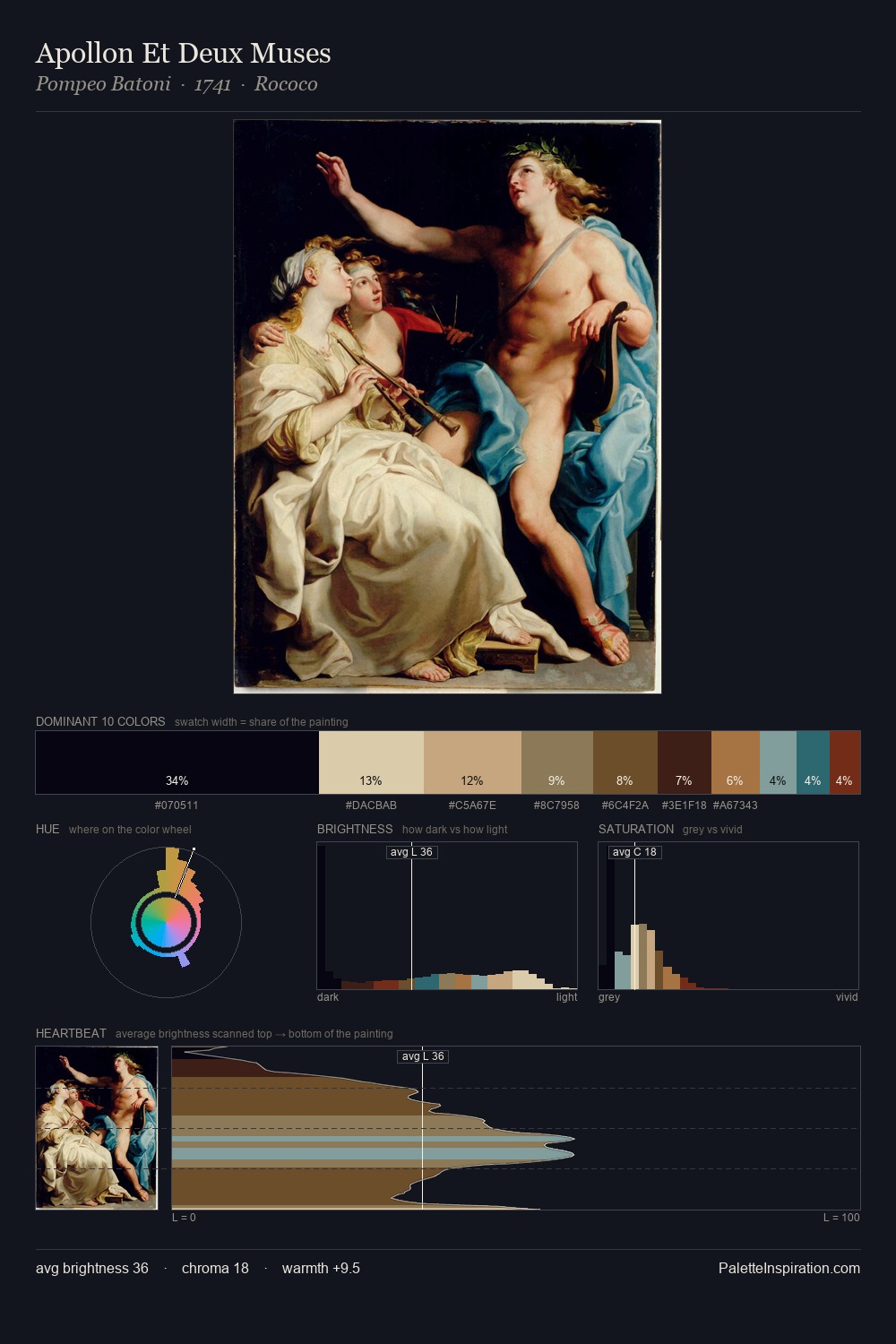Viewport: 896px width, 1344px height.
Task: Pick the 13% cream swatch
Action: [x=371, y=762]
